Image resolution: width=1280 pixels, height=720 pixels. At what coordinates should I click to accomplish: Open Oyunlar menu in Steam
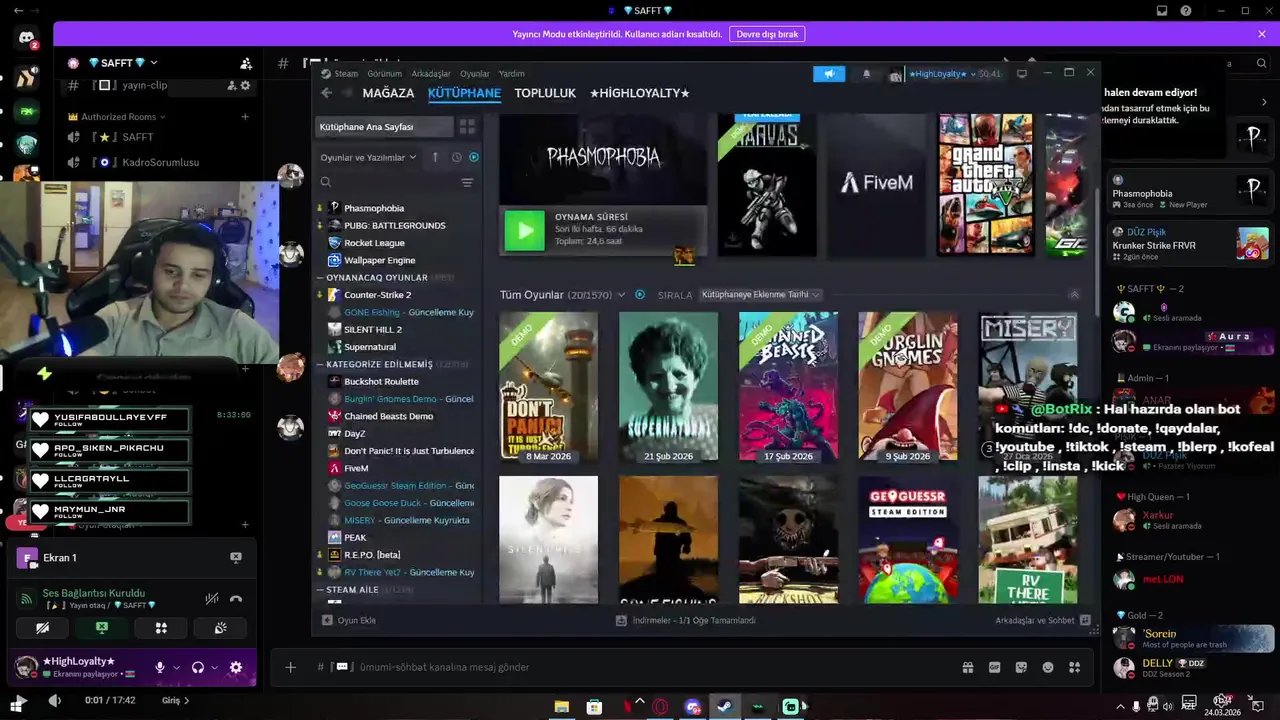point(475,74)
